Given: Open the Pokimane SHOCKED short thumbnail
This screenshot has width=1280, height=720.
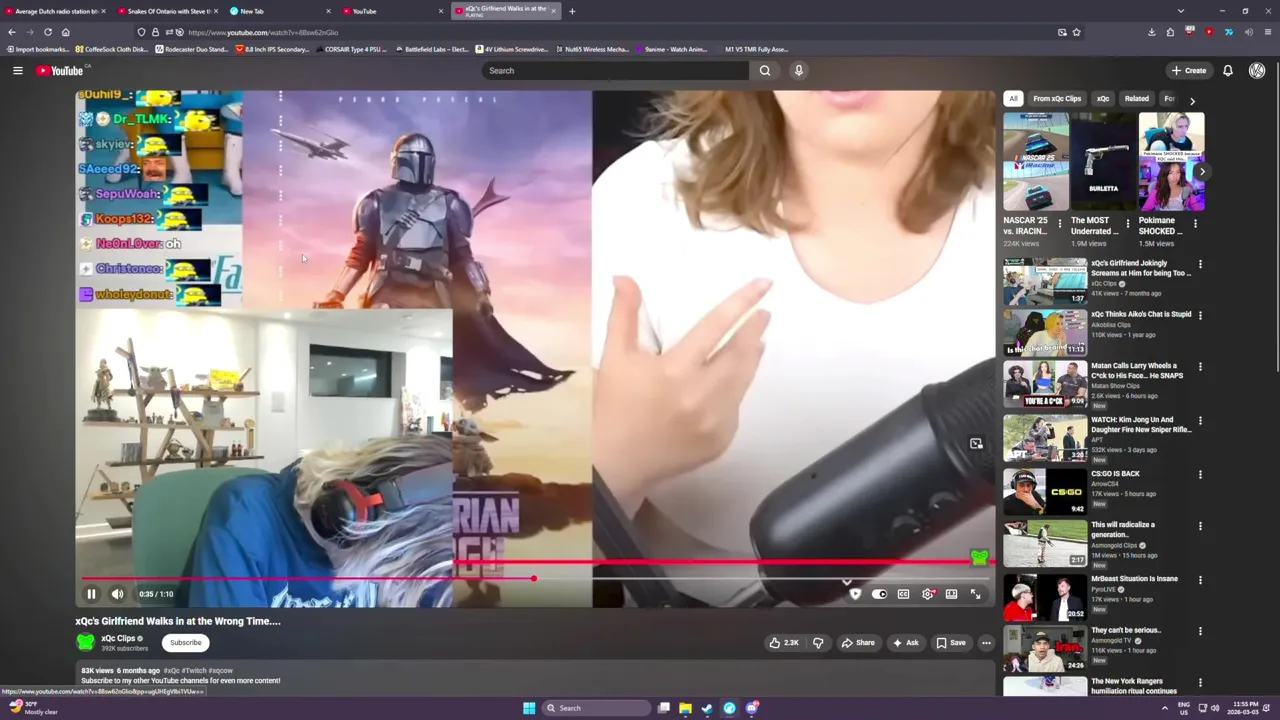Looking at the screenshot, I should (x=1171, y=161).
